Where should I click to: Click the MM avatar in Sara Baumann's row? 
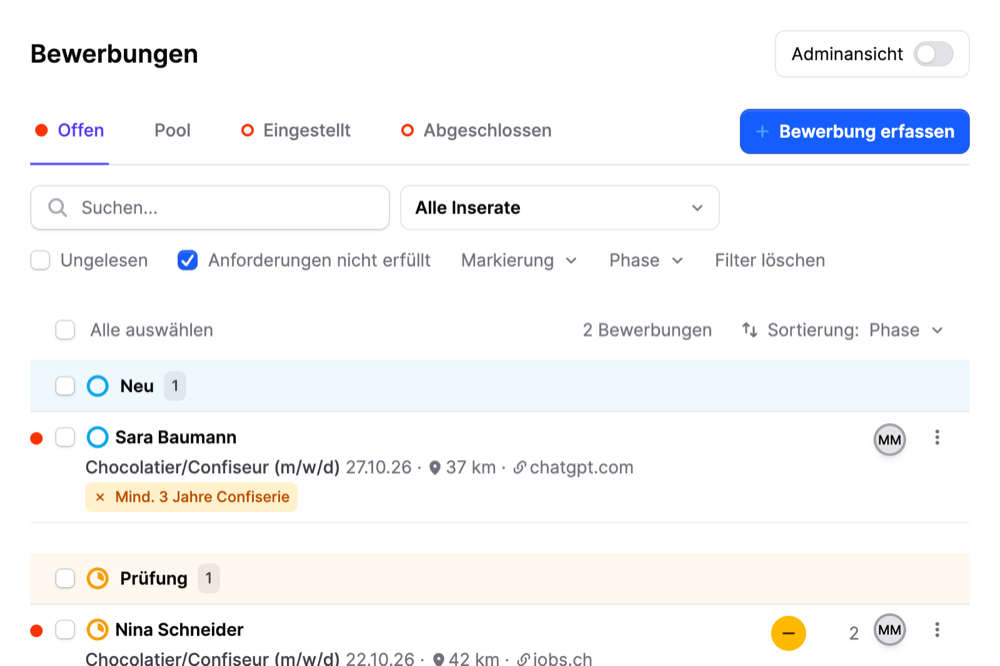click(890, 440)
